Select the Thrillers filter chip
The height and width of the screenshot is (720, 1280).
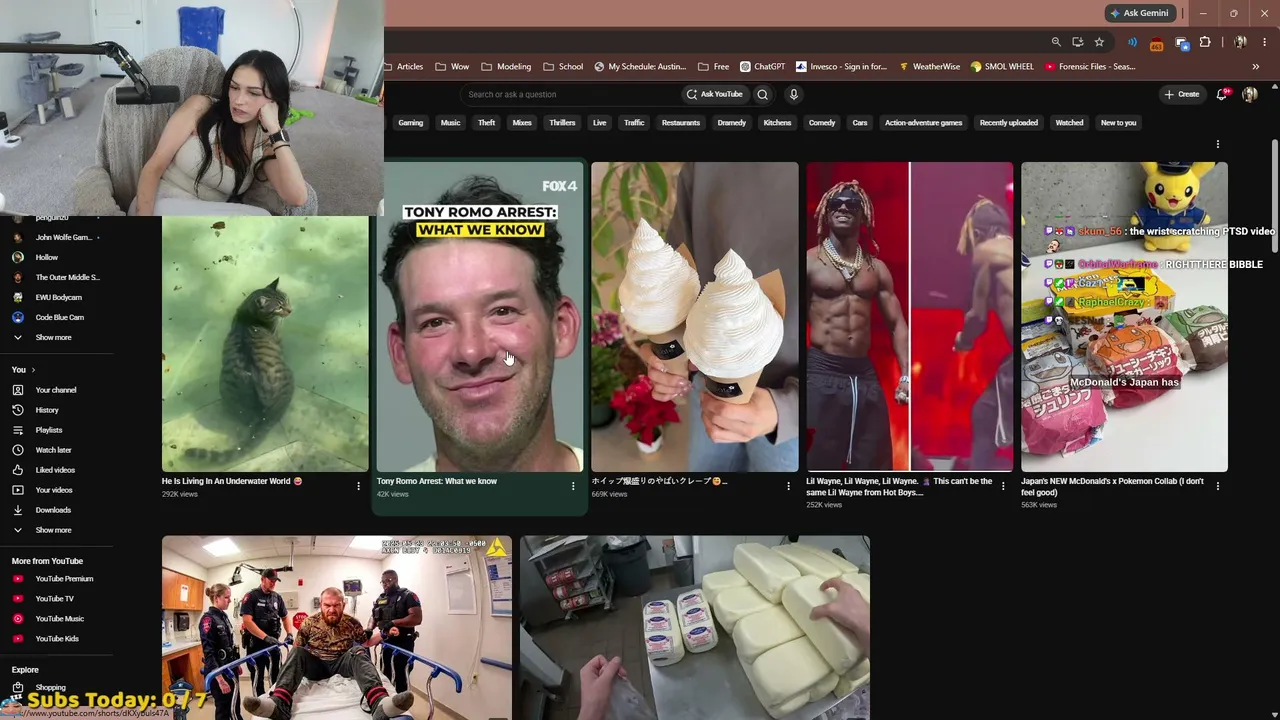coord(562,123)
